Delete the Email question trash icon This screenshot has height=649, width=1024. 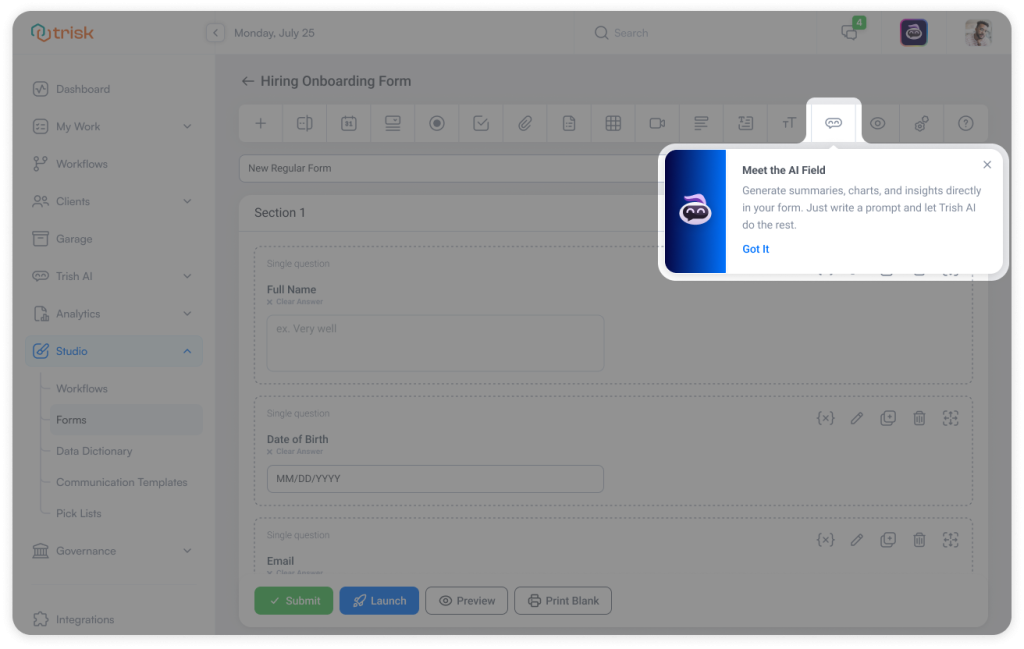point(919,540)
